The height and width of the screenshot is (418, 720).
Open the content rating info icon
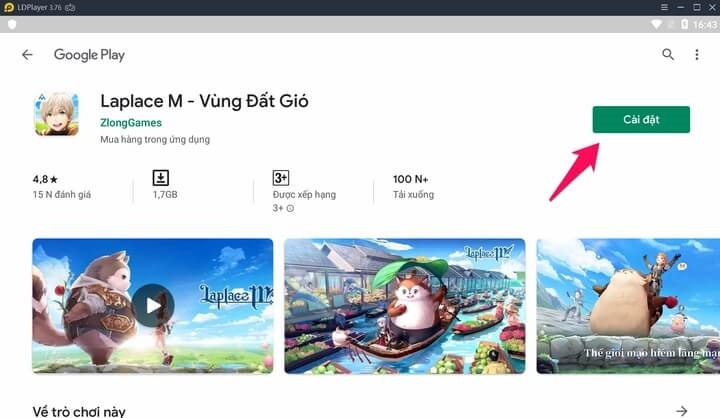(x=290, y=208)
